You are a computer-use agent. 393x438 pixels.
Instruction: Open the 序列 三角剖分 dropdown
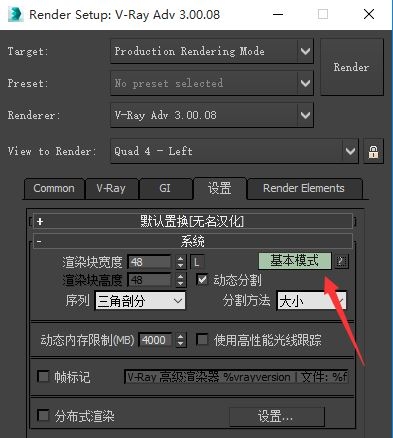pos(140,301)
